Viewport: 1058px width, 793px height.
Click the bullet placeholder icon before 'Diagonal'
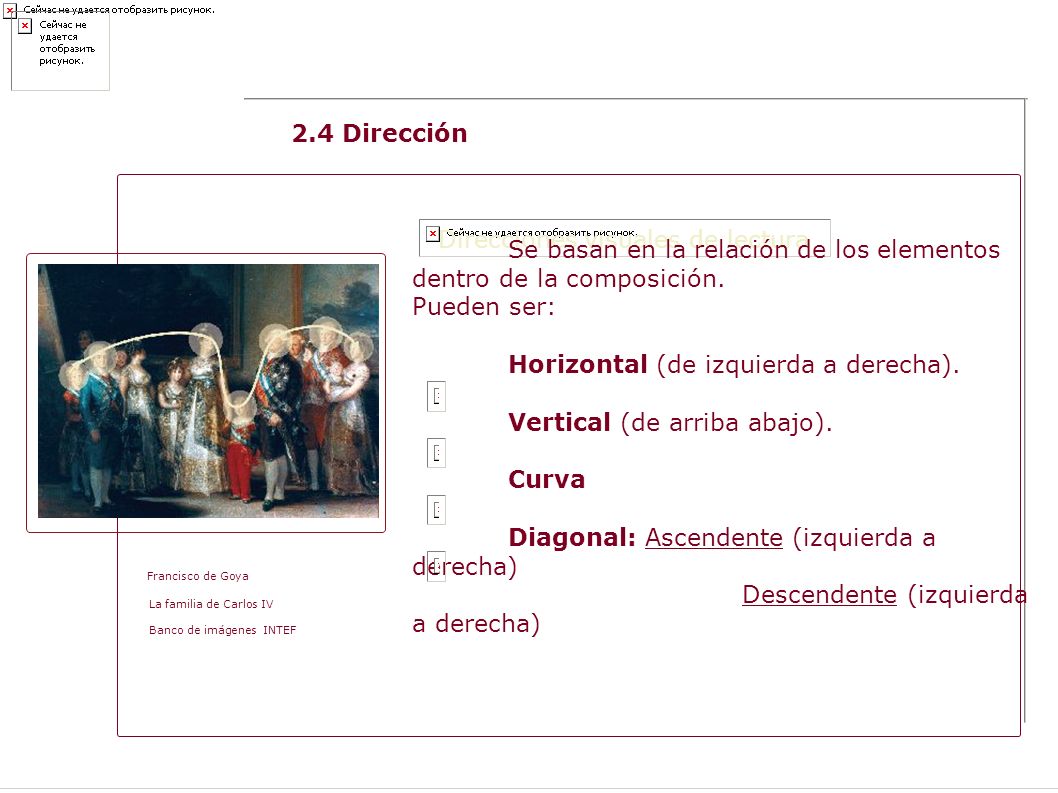coord(436,510)
